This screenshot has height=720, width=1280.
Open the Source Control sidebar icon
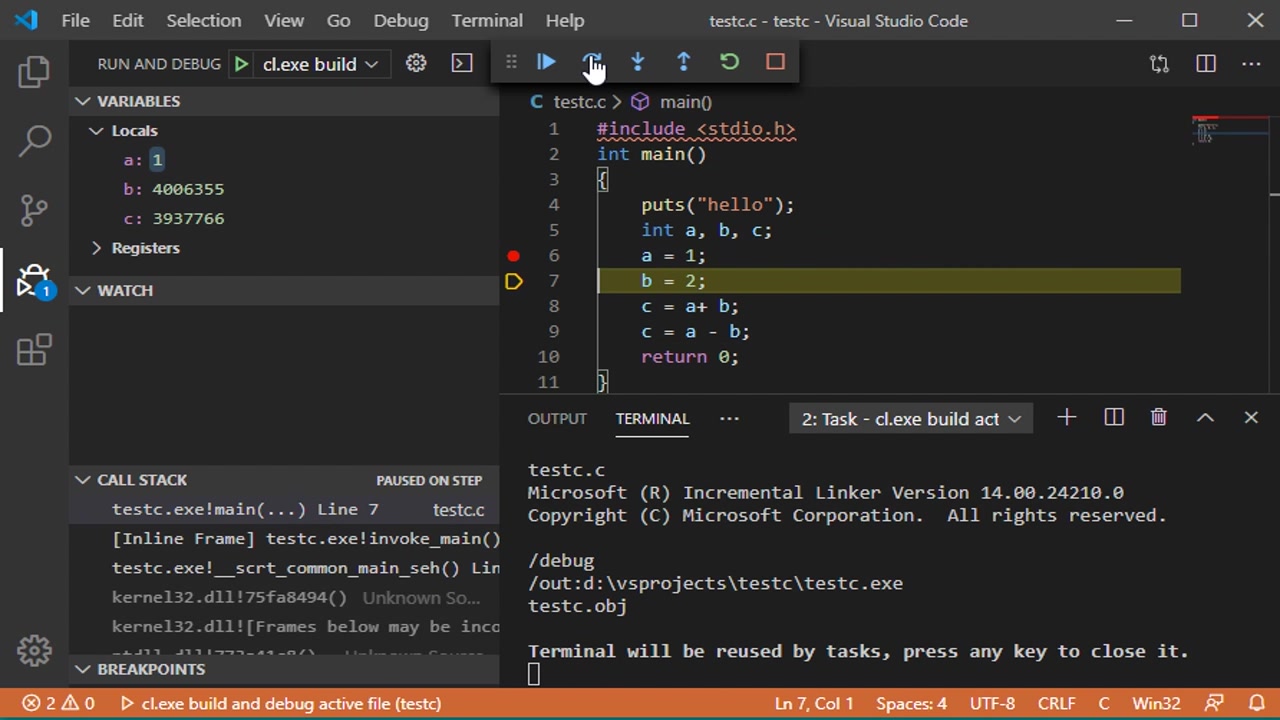click(x=34, y=210)
